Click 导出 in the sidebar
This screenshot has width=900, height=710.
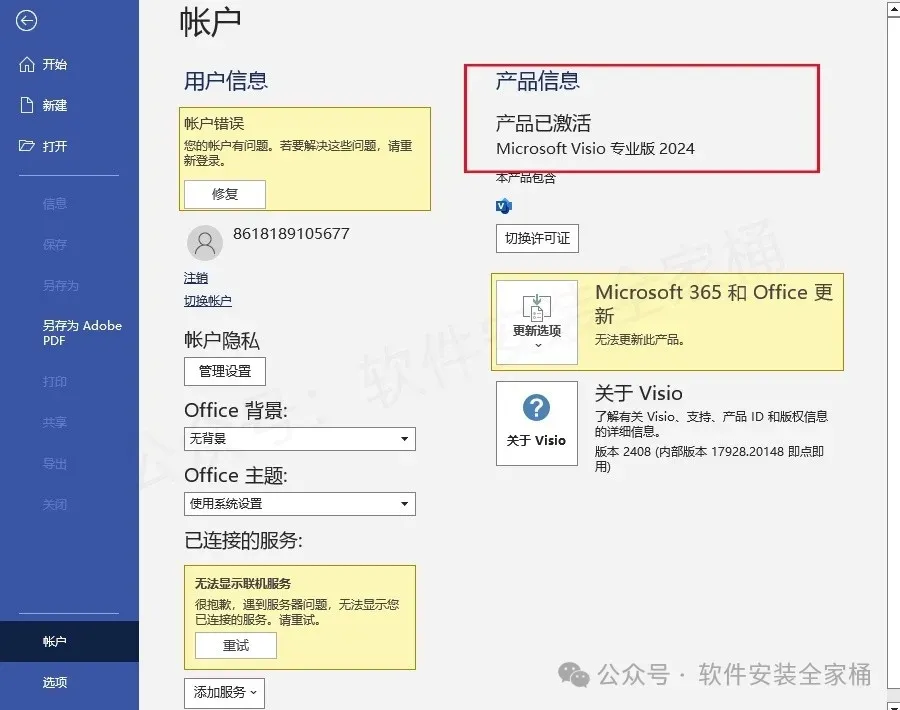coord(55,464)
